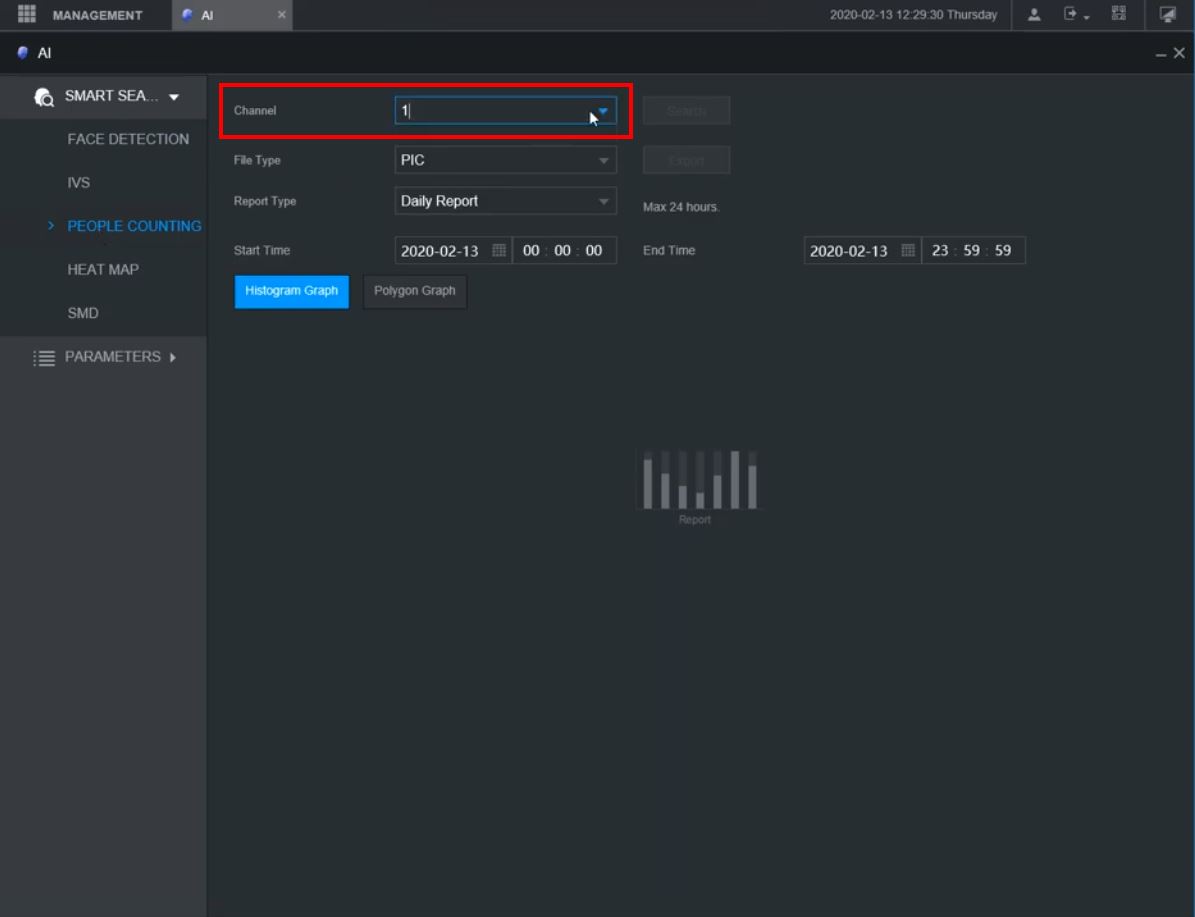Close the AI tab
1195x917 pixels.
point(281,14)
